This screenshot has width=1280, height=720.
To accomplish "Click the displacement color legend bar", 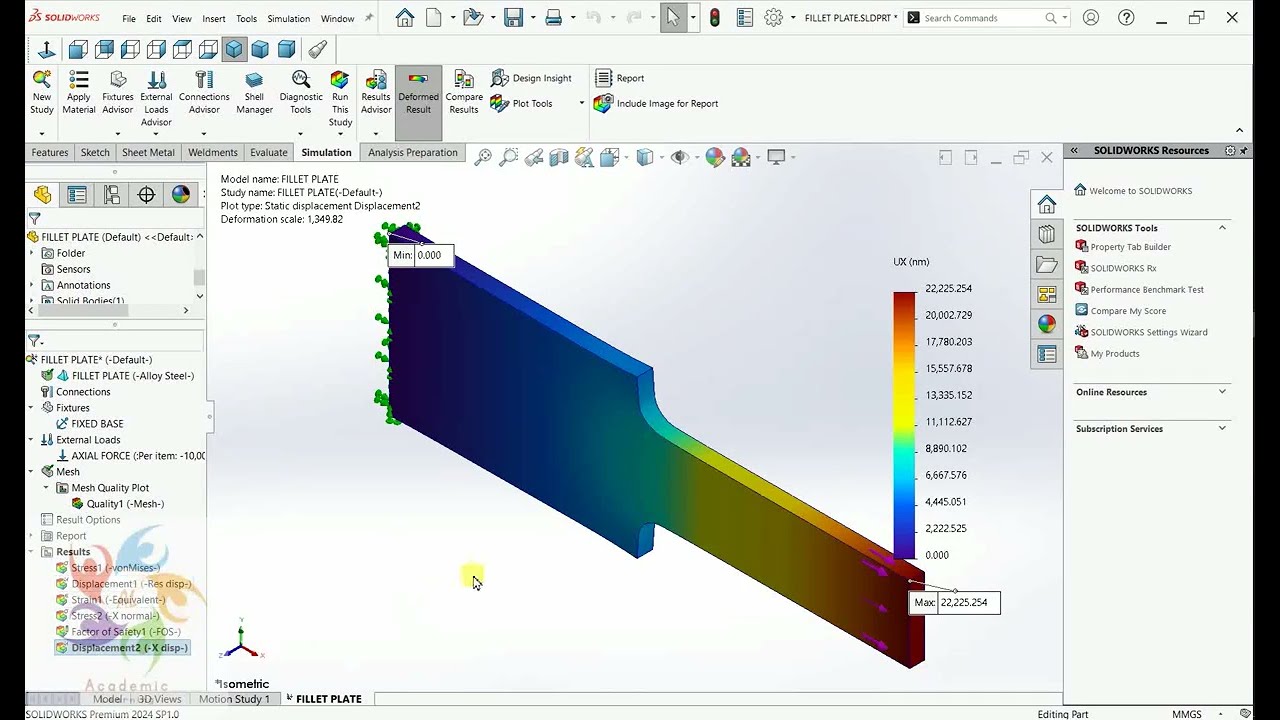I will 904,425.
